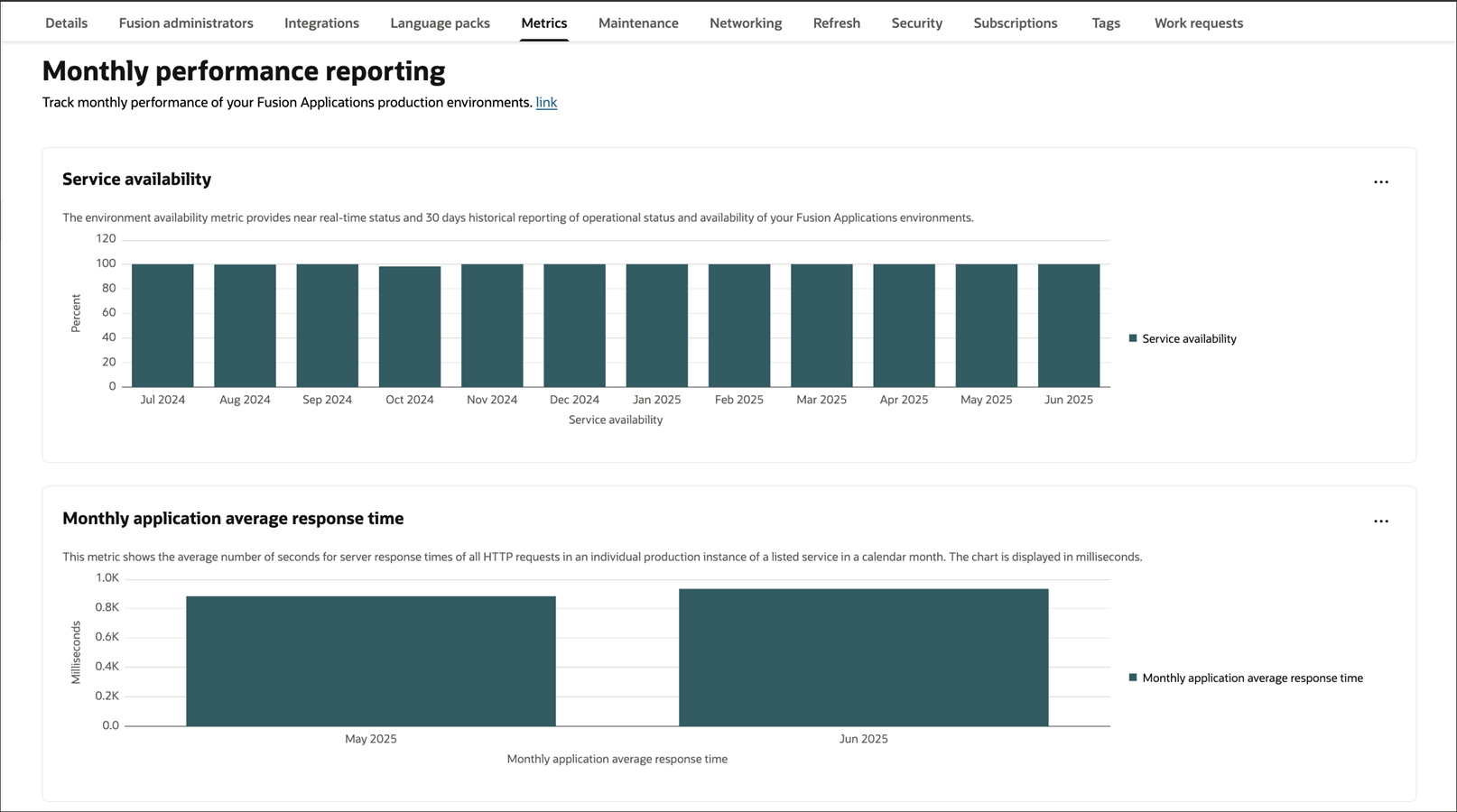1457x812 pixels.
Task: Open the Work requests tab
Action: click(1198, 23)
